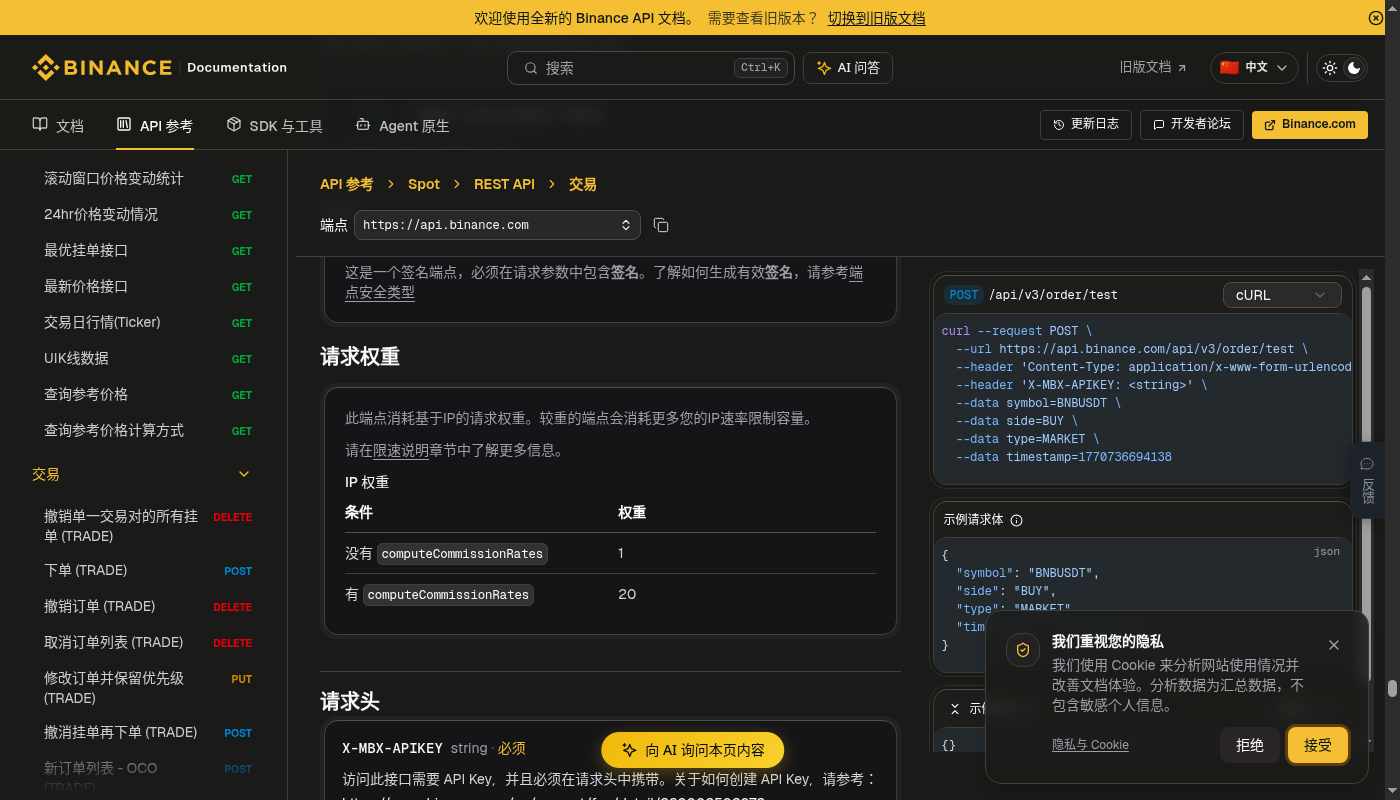Click info icon beside 示例请求体

click(x=1016, y=520)
